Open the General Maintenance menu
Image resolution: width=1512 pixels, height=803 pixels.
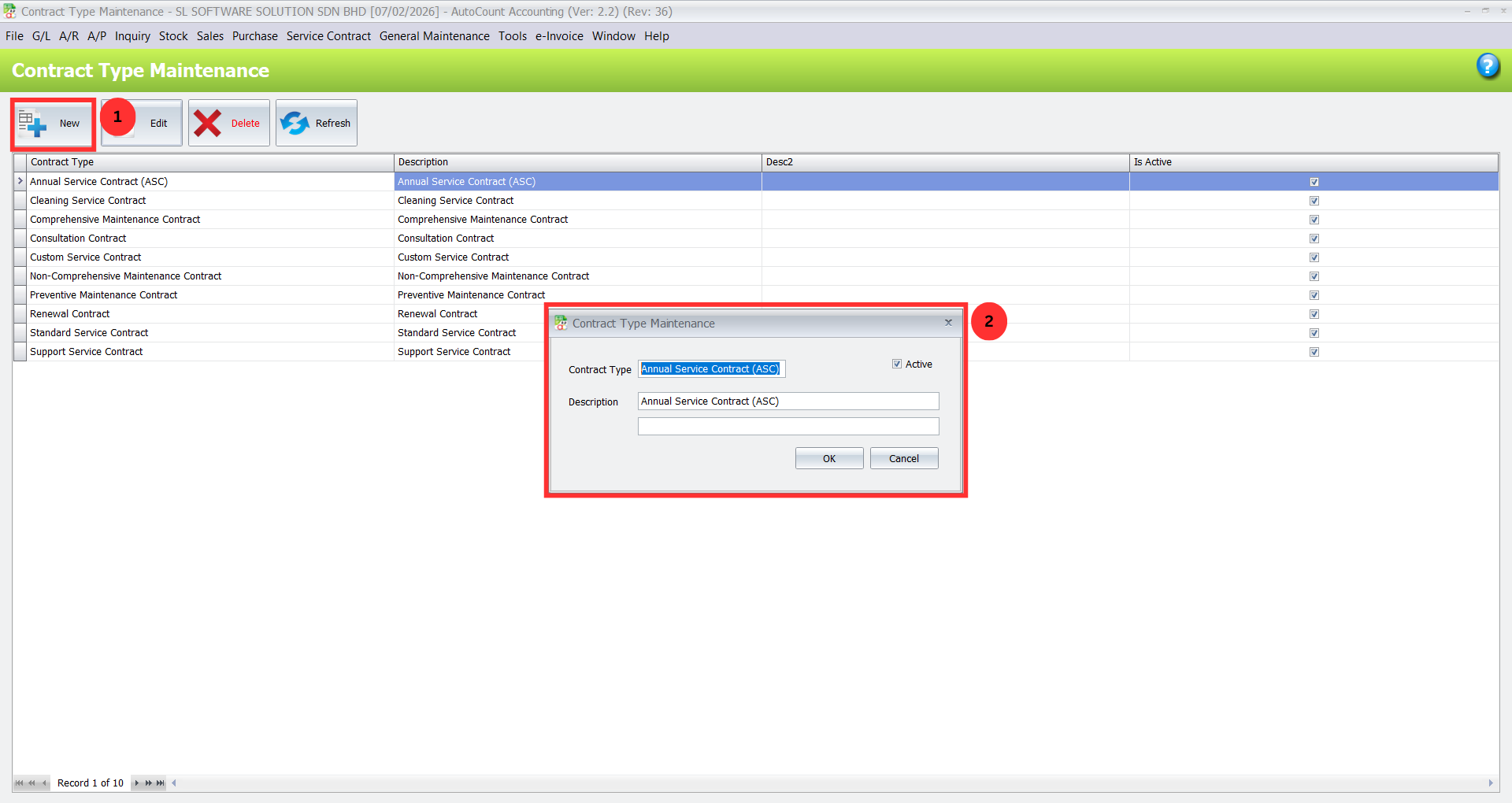[434, 36]
